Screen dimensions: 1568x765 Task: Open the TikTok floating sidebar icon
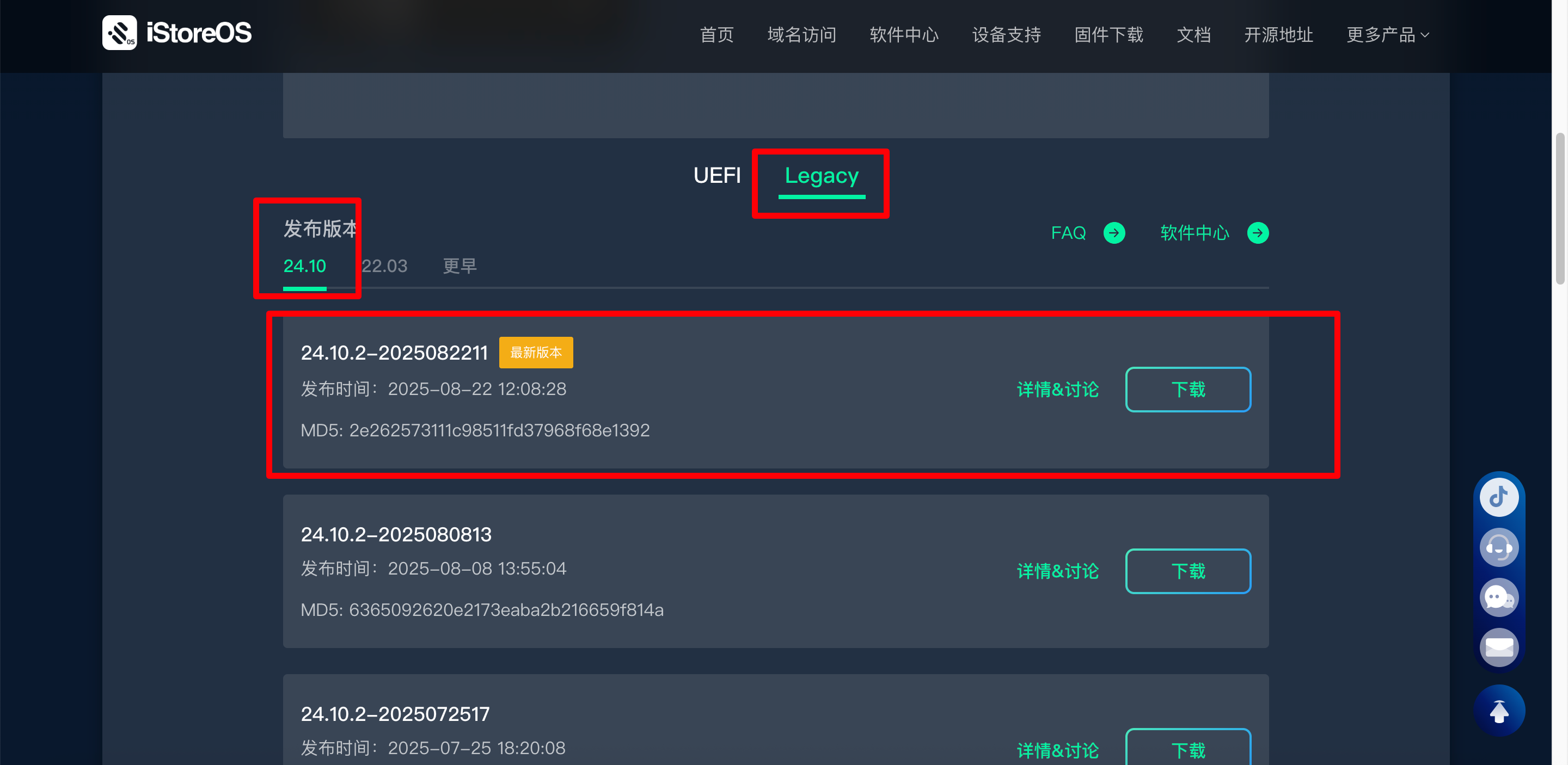1499,497
